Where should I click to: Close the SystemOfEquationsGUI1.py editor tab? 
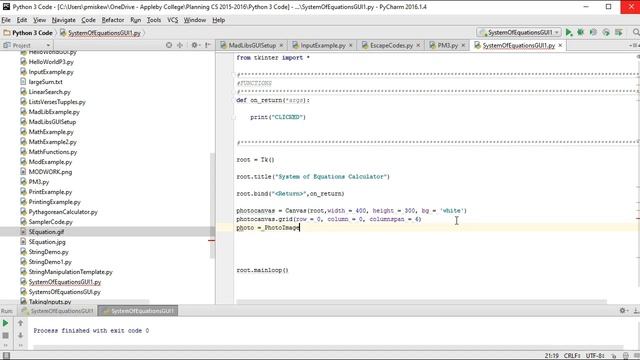pyautogui.click(x=560, y=45)
